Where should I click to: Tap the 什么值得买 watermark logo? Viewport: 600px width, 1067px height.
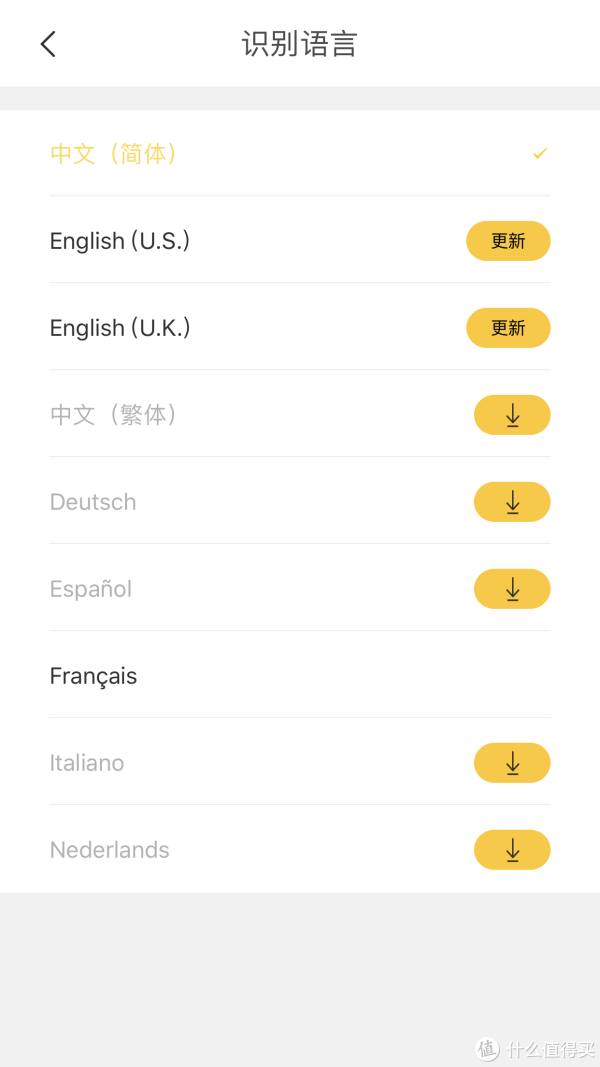tap(536, 1048)
